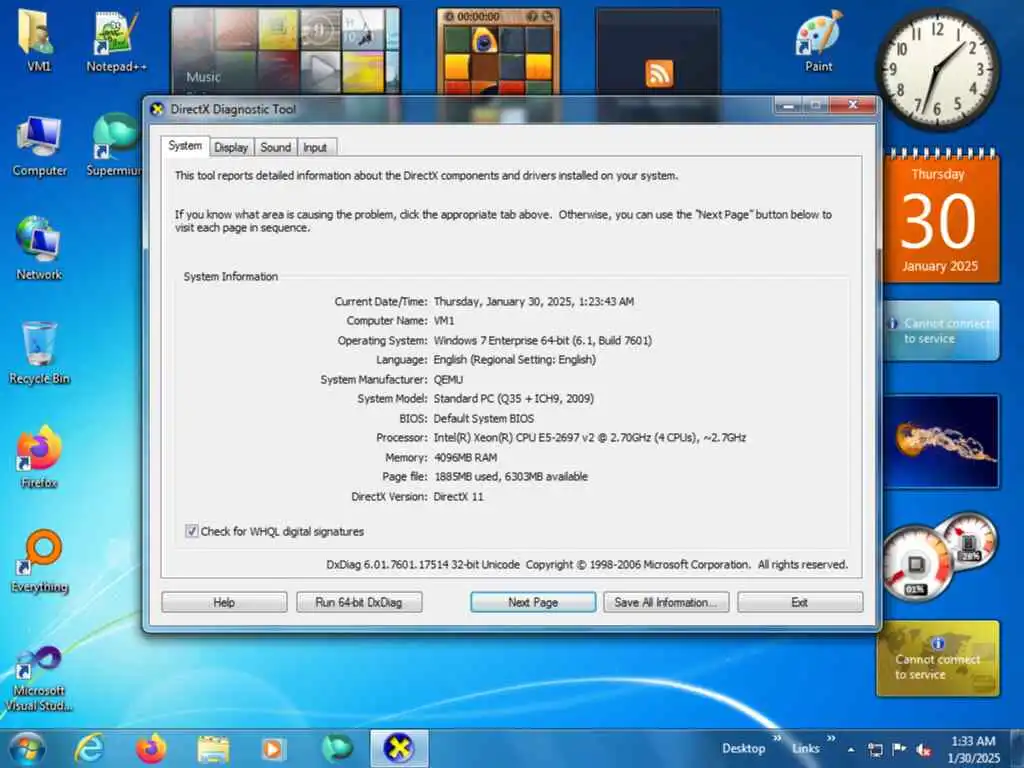Switch to the Display tab
The height and width of the screenshot is (768, 1024).
pos(231,148)
